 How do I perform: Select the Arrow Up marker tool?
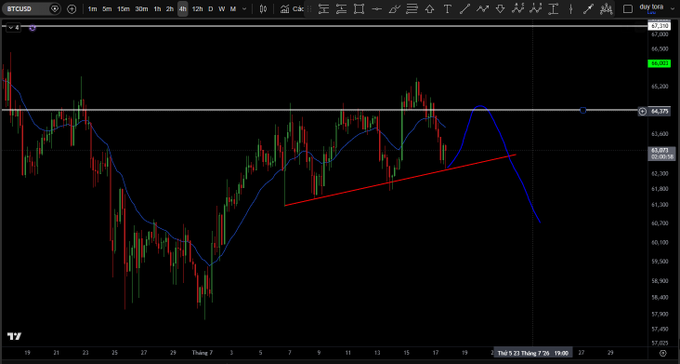429,9
